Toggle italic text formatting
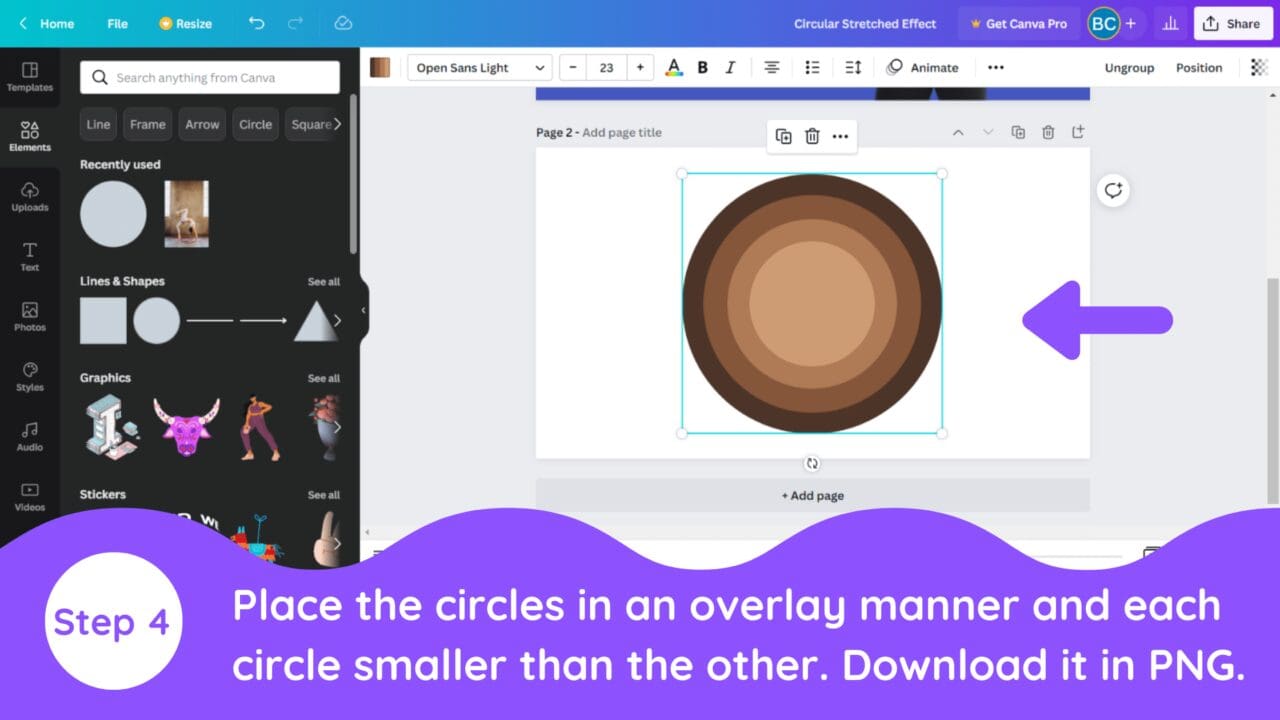1280x720 pixels. pyautogui.click(x=730, y=67)
